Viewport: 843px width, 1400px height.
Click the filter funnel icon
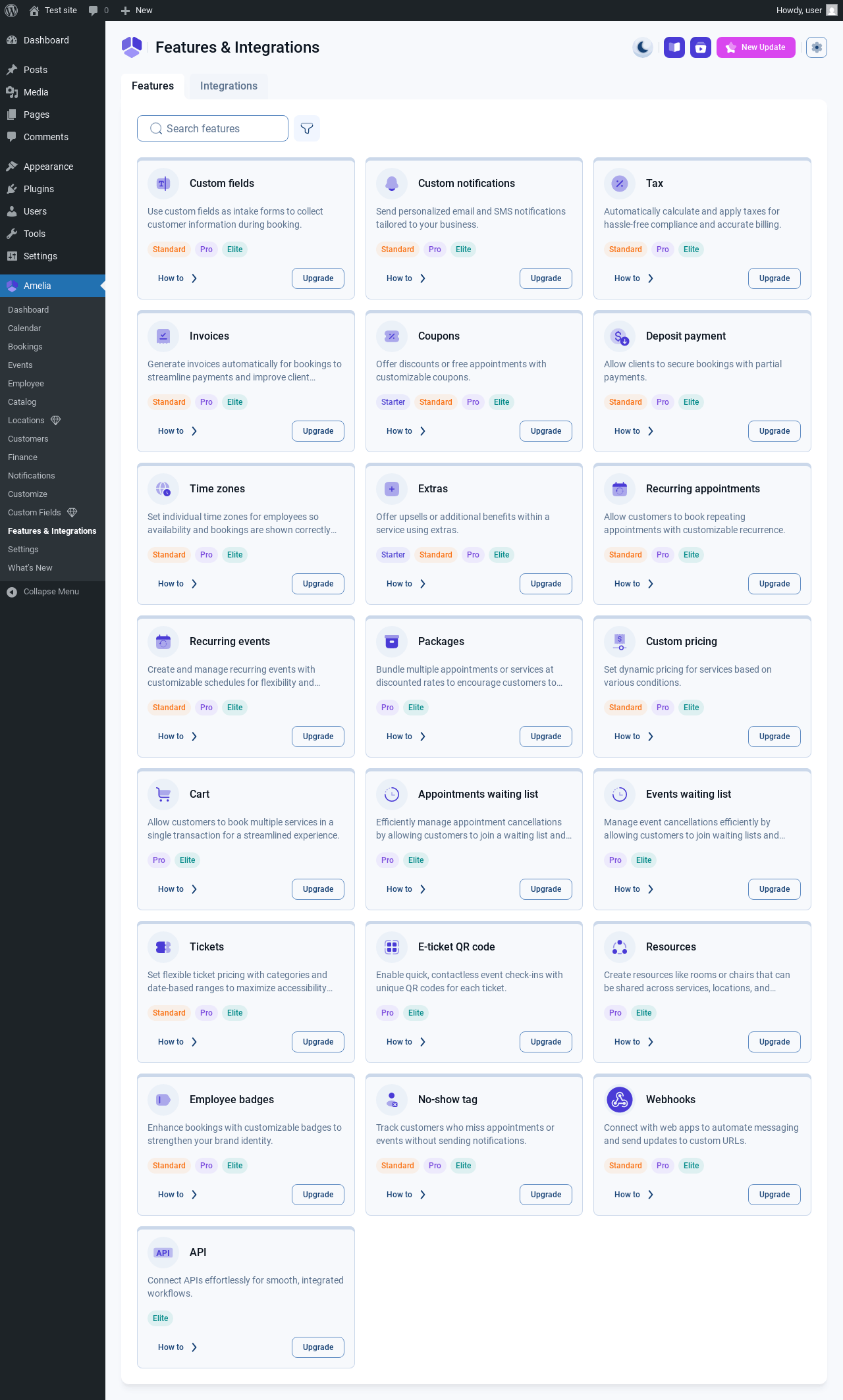[x=307, y=128]
